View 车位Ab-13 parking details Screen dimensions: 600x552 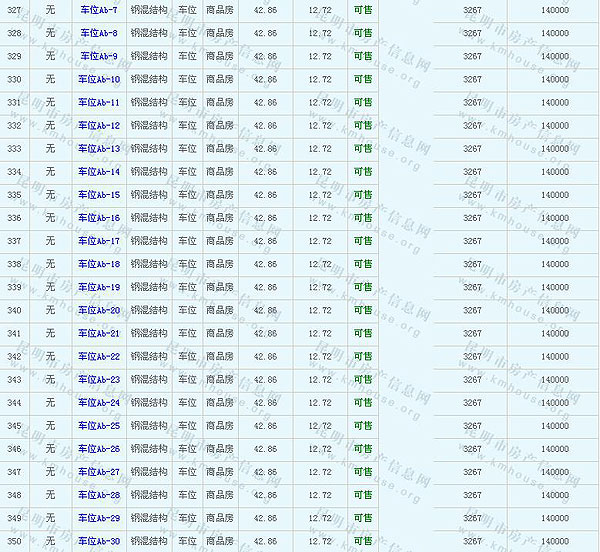[99, 148]
